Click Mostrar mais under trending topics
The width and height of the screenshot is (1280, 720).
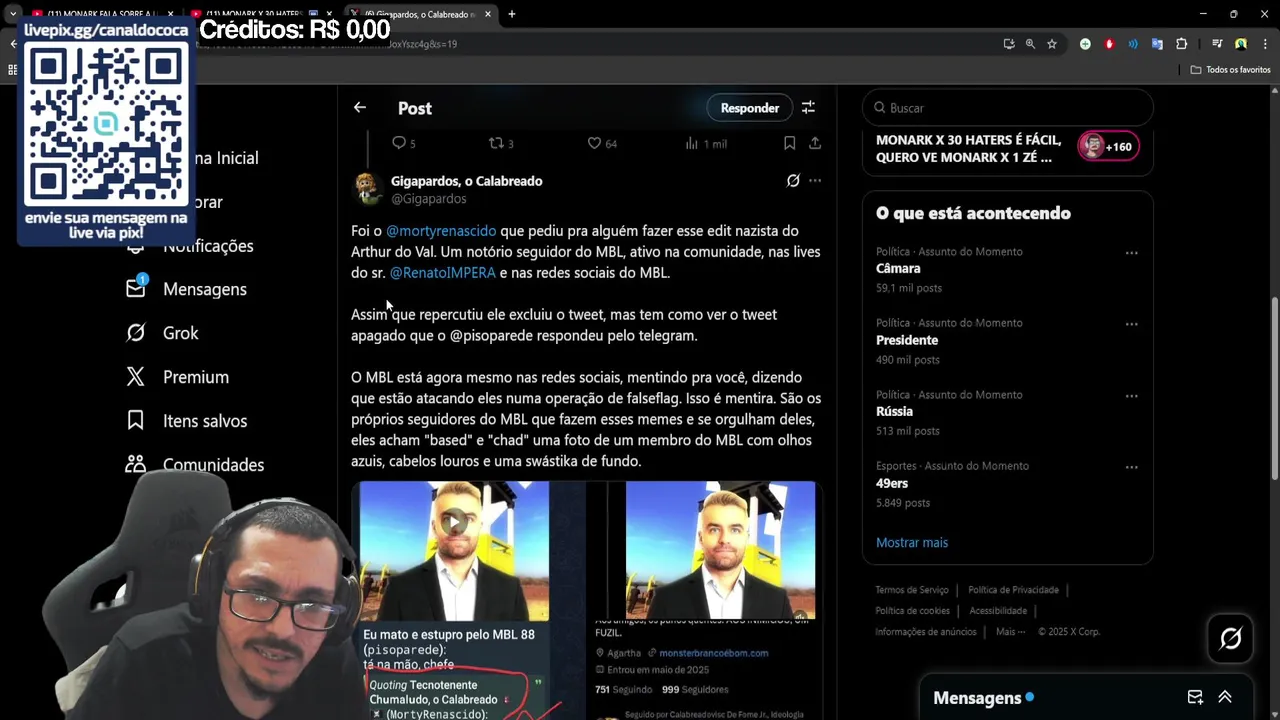912,542
